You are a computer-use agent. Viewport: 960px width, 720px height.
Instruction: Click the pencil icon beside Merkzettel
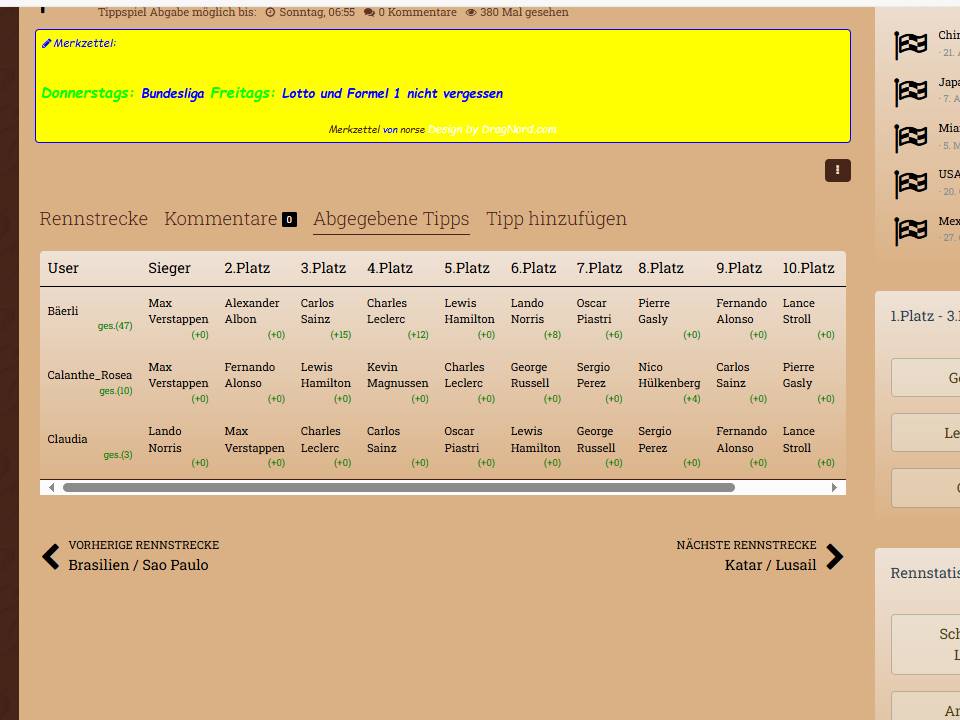(x=46, y=44)
